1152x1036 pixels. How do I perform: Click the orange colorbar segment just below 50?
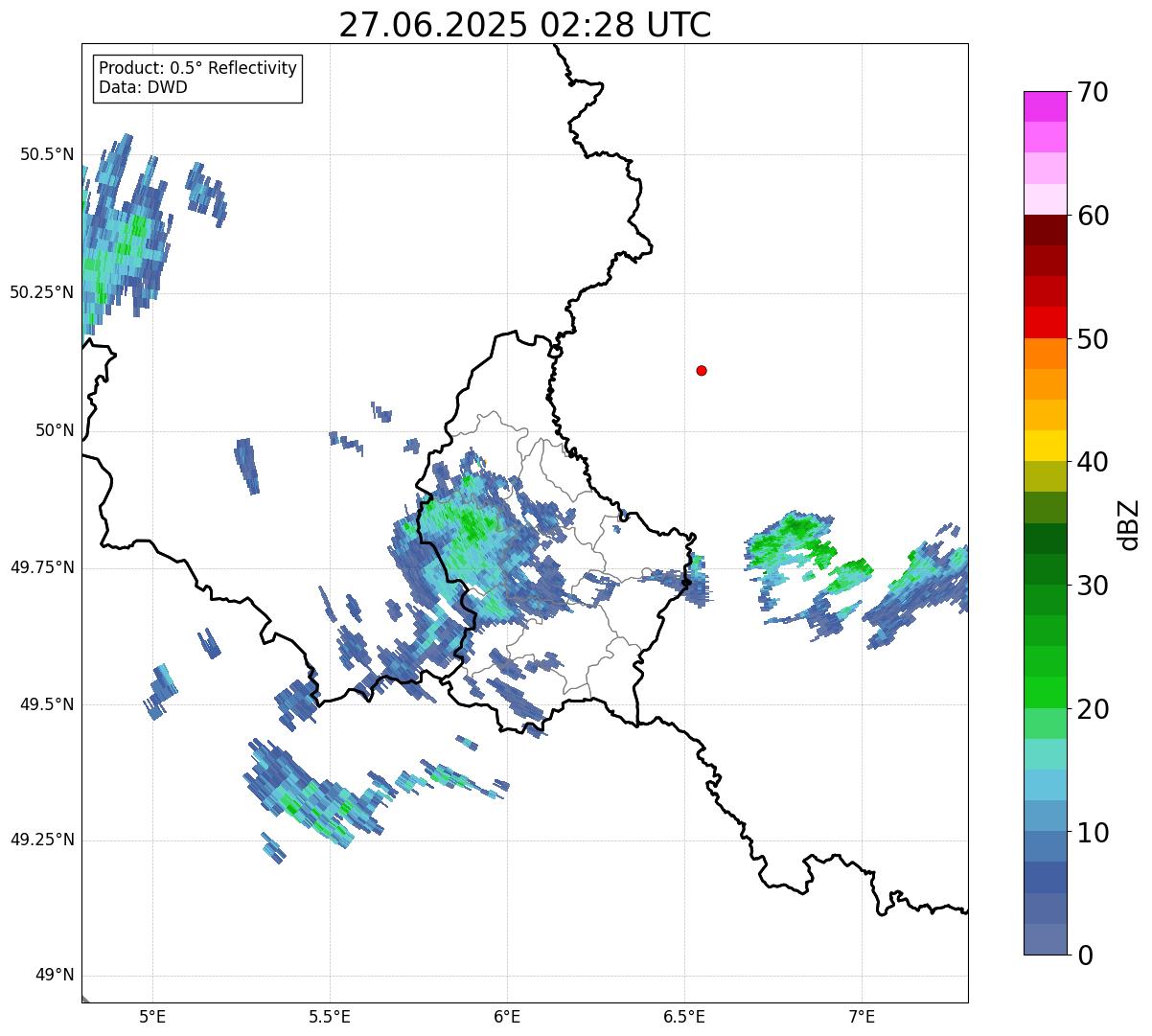[1045, 354]
